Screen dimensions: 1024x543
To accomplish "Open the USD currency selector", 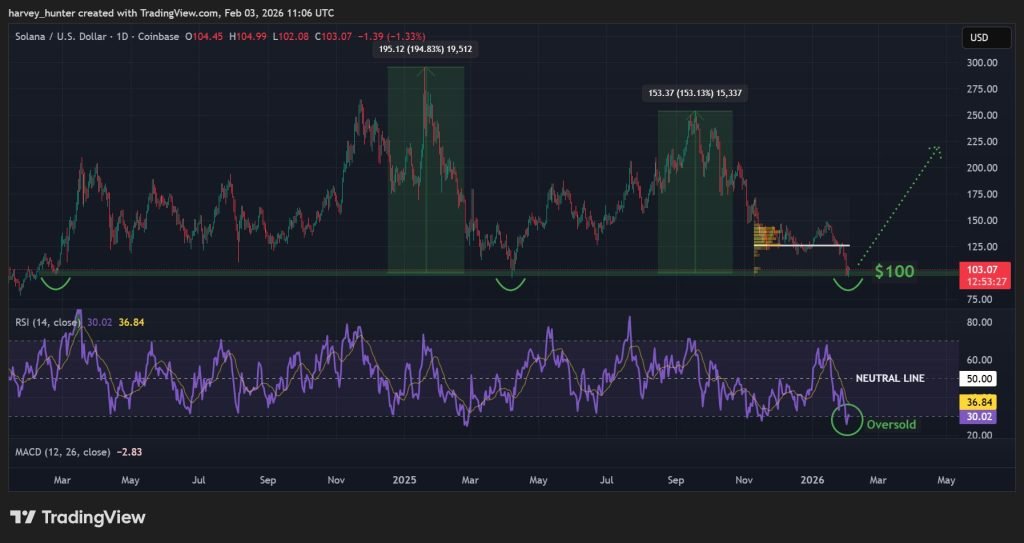I will coord(978,38).
